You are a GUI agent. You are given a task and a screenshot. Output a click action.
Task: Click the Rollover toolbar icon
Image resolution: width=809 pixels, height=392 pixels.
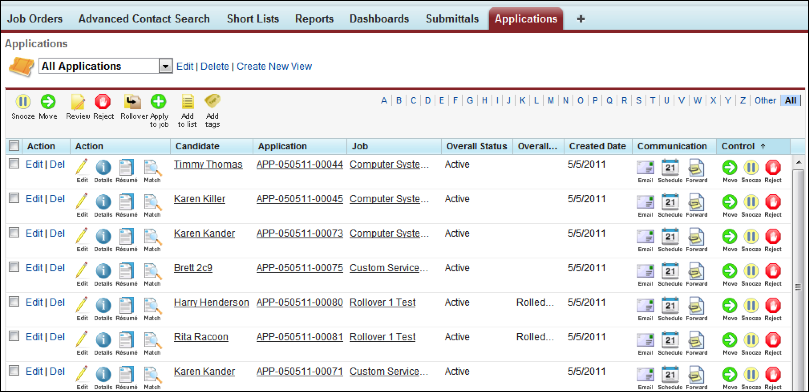tap(133, 102)
